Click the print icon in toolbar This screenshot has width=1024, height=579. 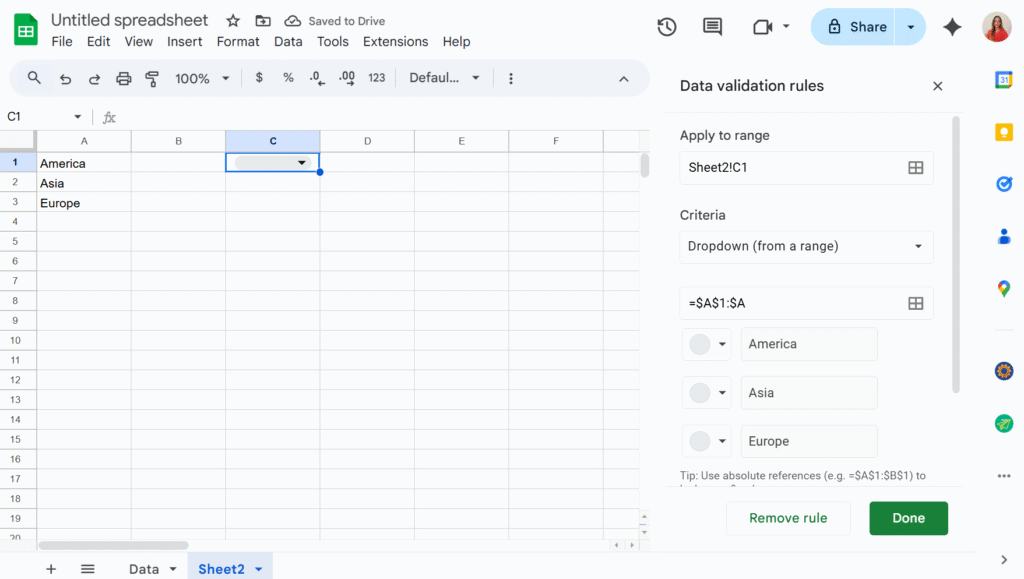[x=124, y=78]
